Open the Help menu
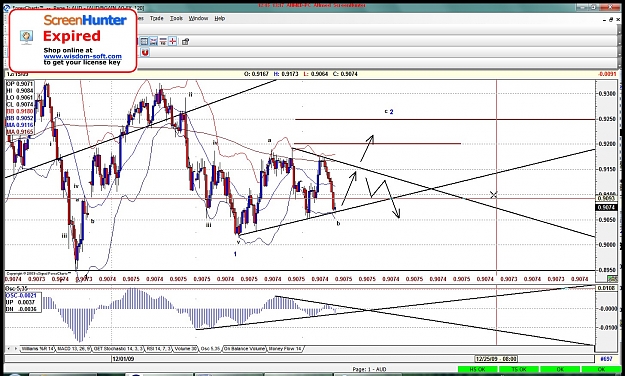Viewport: 625px width, 376px height. coord(220,18)
